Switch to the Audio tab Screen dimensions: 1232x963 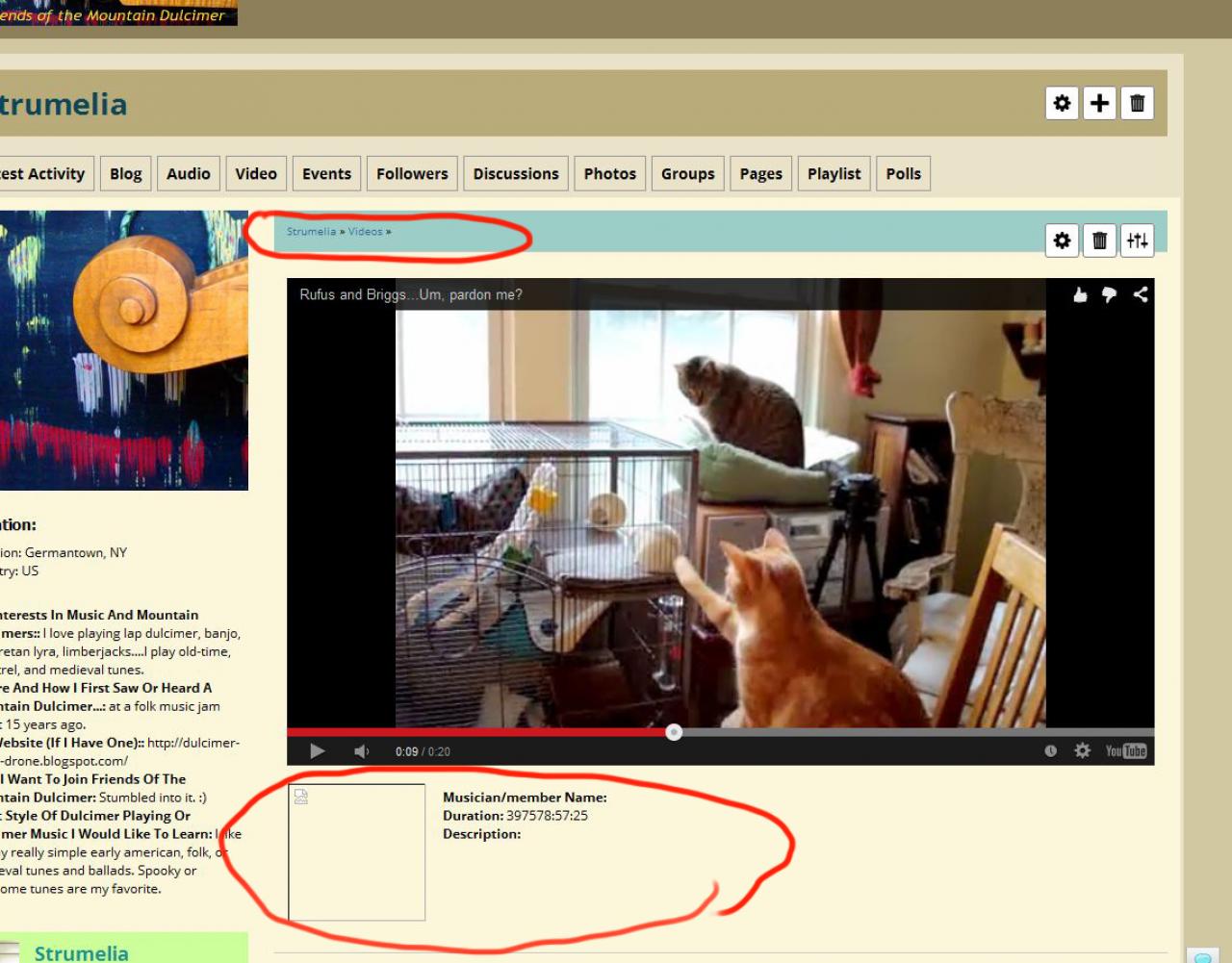click(189, 174)
